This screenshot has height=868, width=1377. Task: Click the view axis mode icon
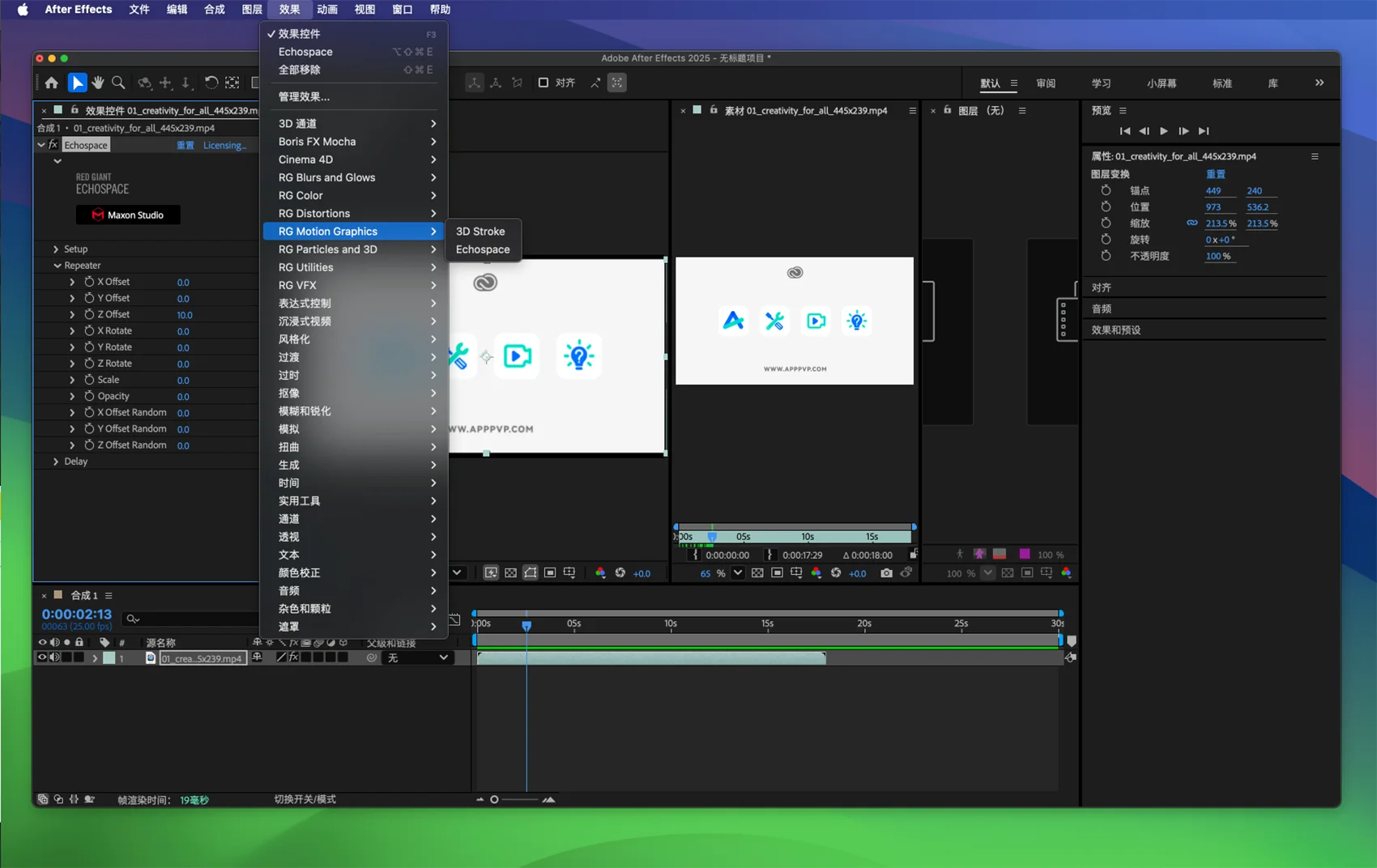[517, 83]
